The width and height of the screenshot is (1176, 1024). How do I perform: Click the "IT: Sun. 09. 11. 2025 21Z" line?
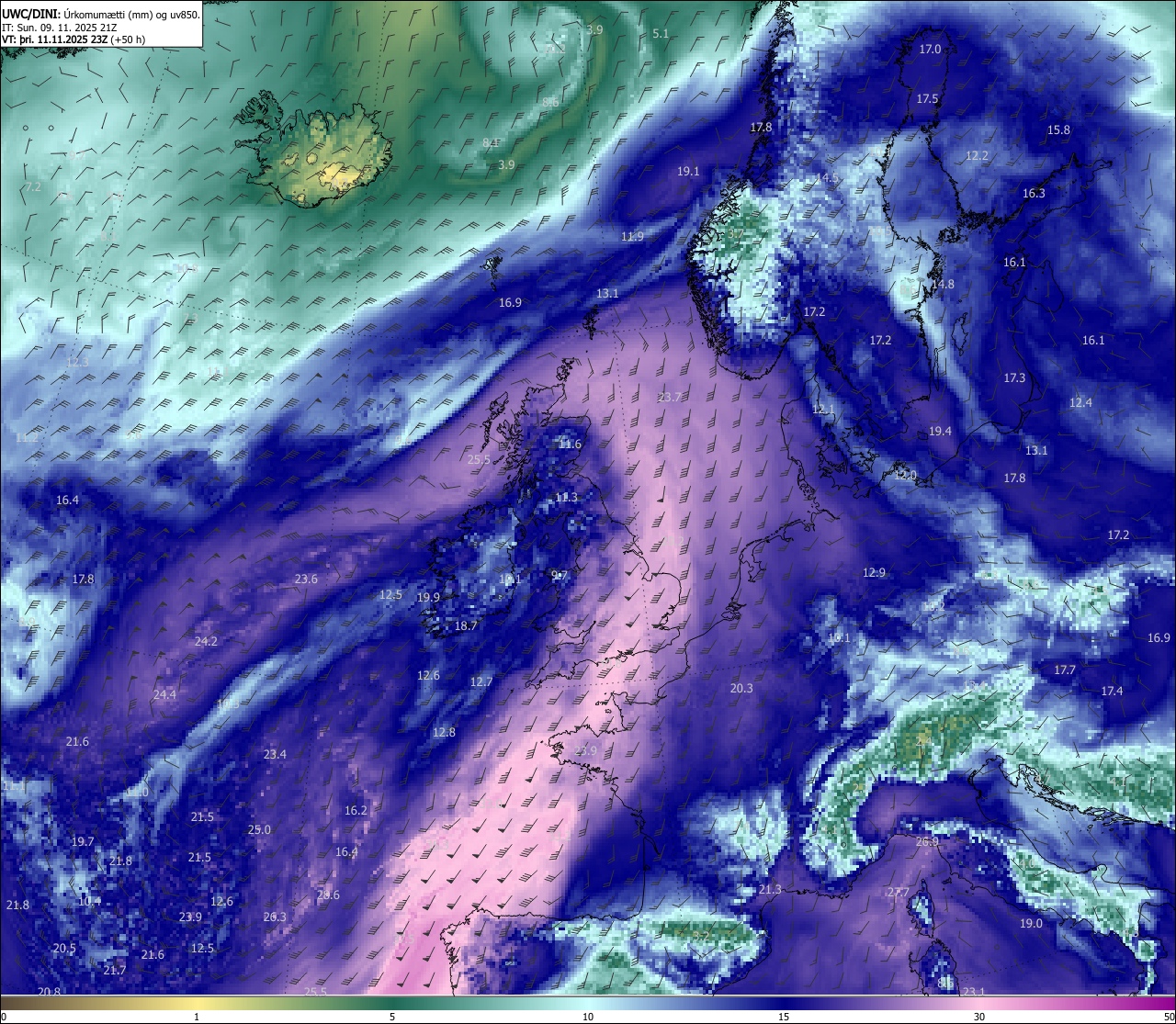tap(59, 28)
